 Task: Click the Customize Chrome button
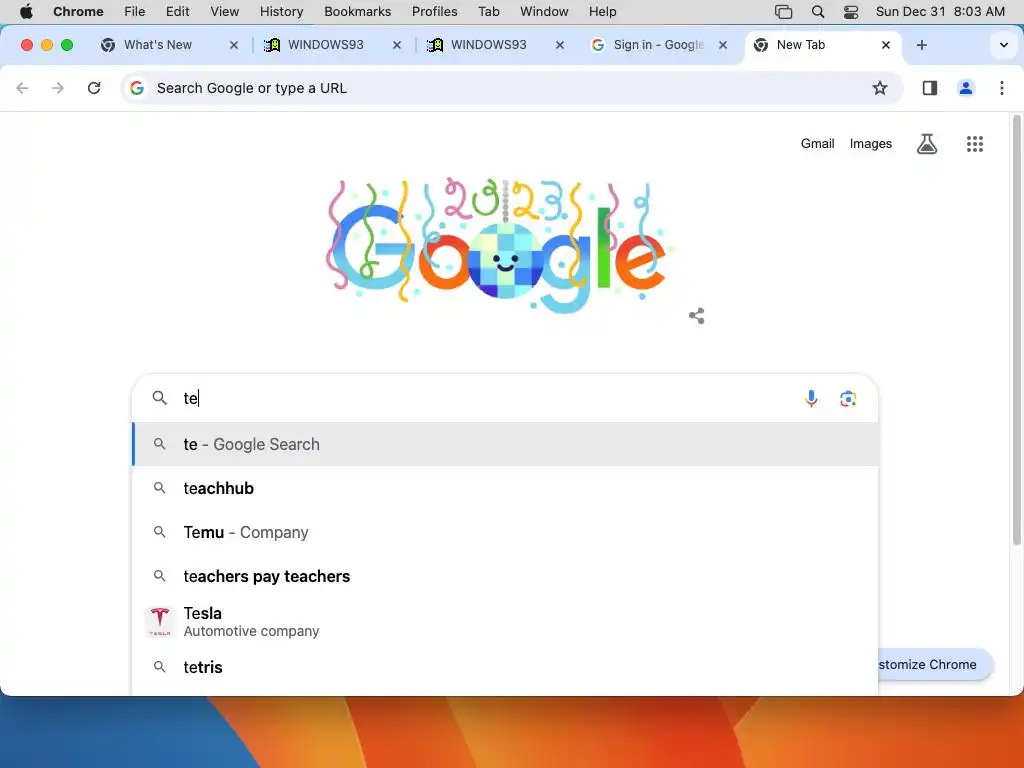[935, 664]
